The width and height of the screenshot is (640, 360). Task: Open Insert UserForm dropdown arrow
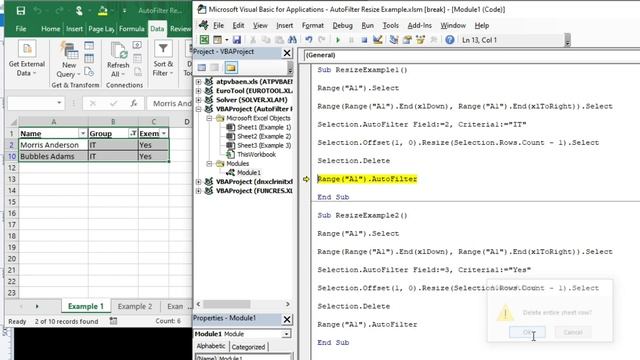pyautogui.click(x=227, y=40)
